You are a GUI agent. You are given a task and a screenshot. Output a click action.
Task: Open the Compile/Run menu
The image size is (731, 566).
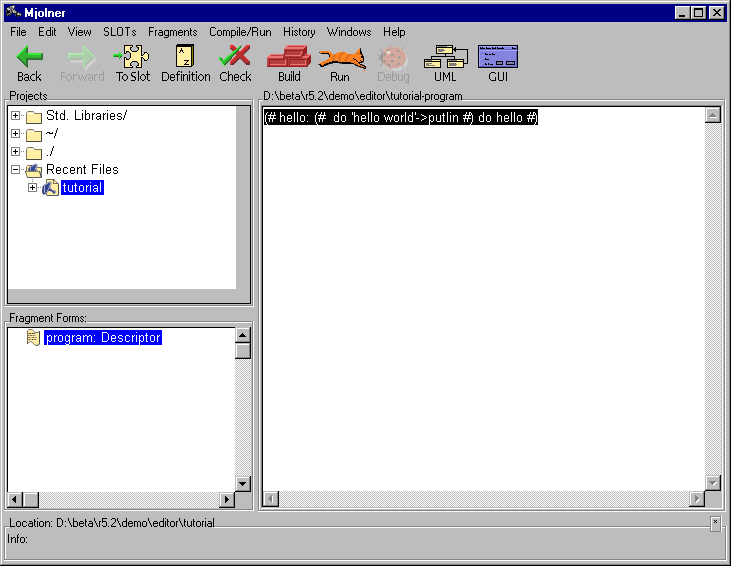coord(240,32)
